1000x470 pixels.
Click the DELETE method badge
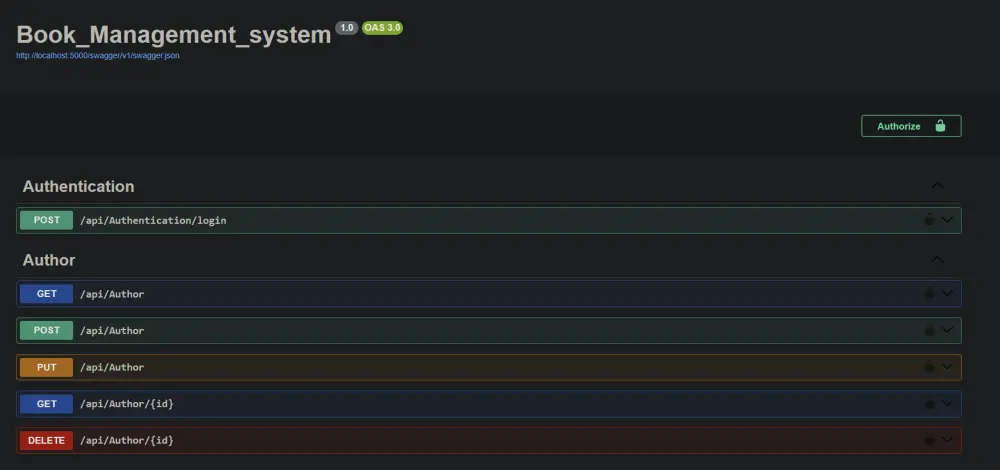click(x=47, y=440)
